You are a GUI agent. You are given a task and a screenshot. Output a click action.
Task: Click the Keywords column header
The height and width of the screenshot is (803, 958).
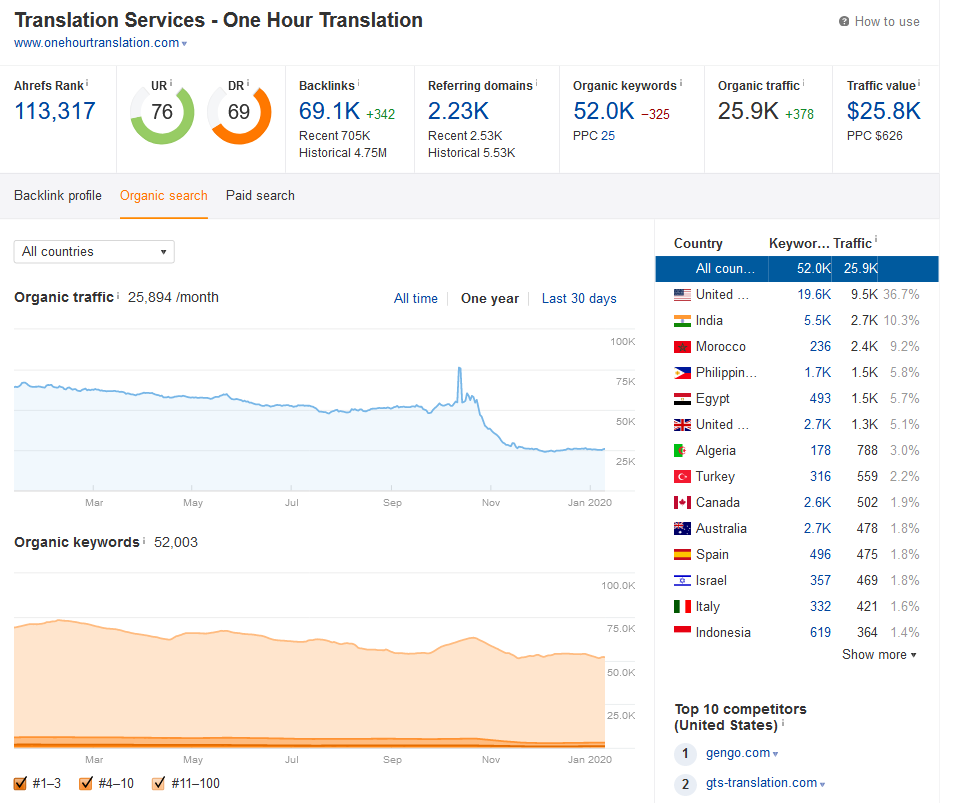[800, 243]
